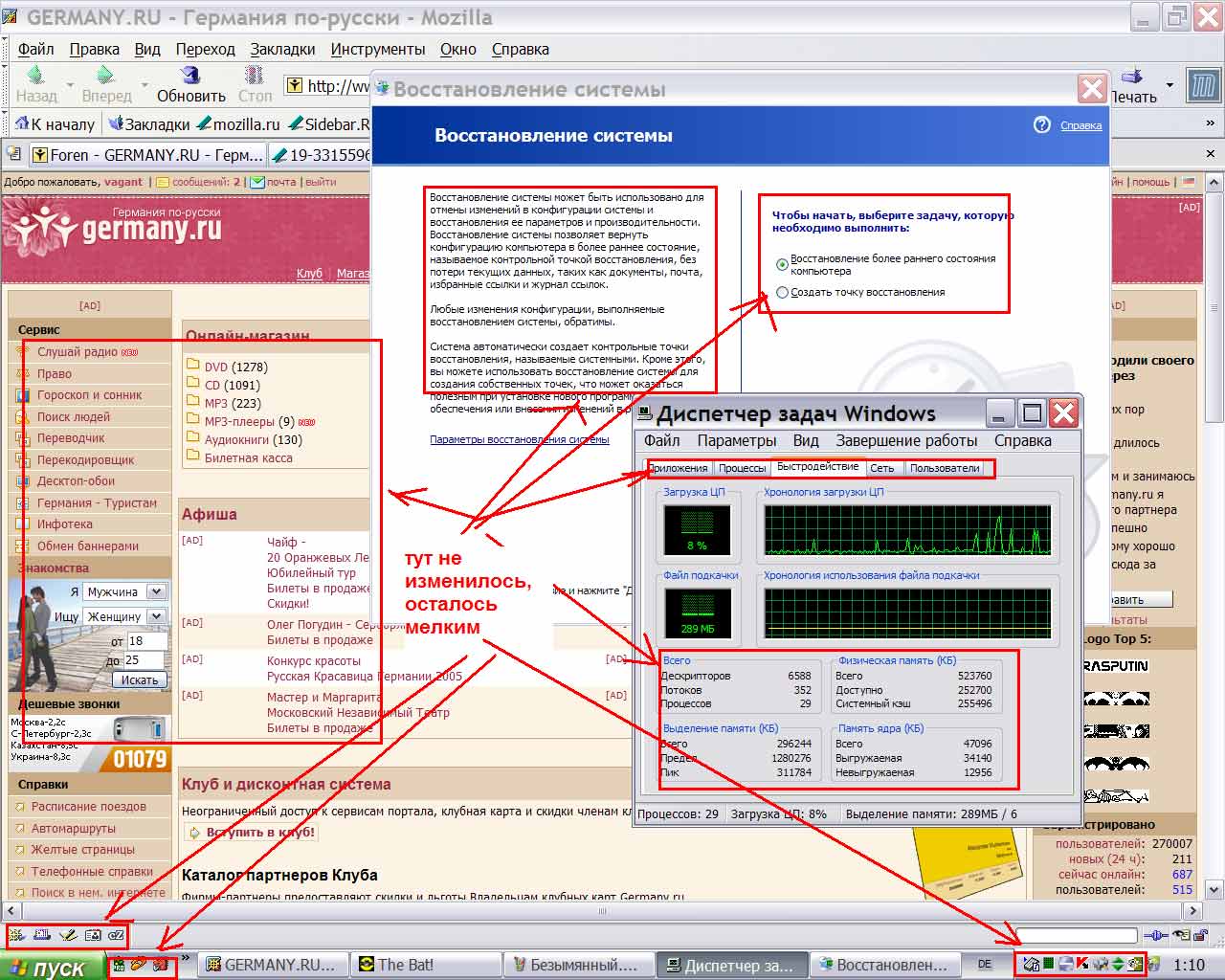
Task: Open Расписание поездов link in Справки
Action: click(x=89, y=806)
